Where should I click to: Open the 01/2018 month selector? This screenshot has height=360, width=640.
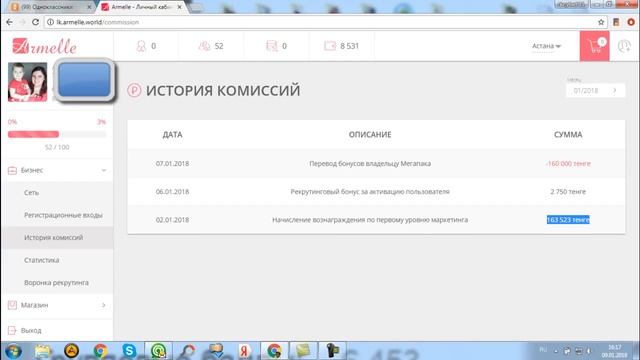(595, 91)
